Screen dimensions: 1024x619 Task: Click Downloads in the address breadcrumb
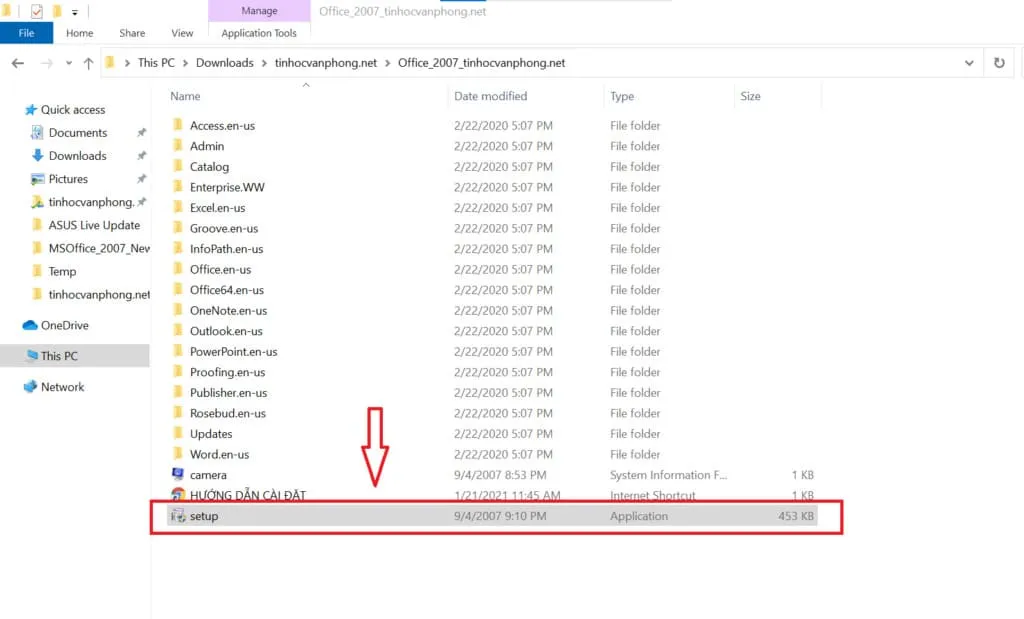click(225, 63)
